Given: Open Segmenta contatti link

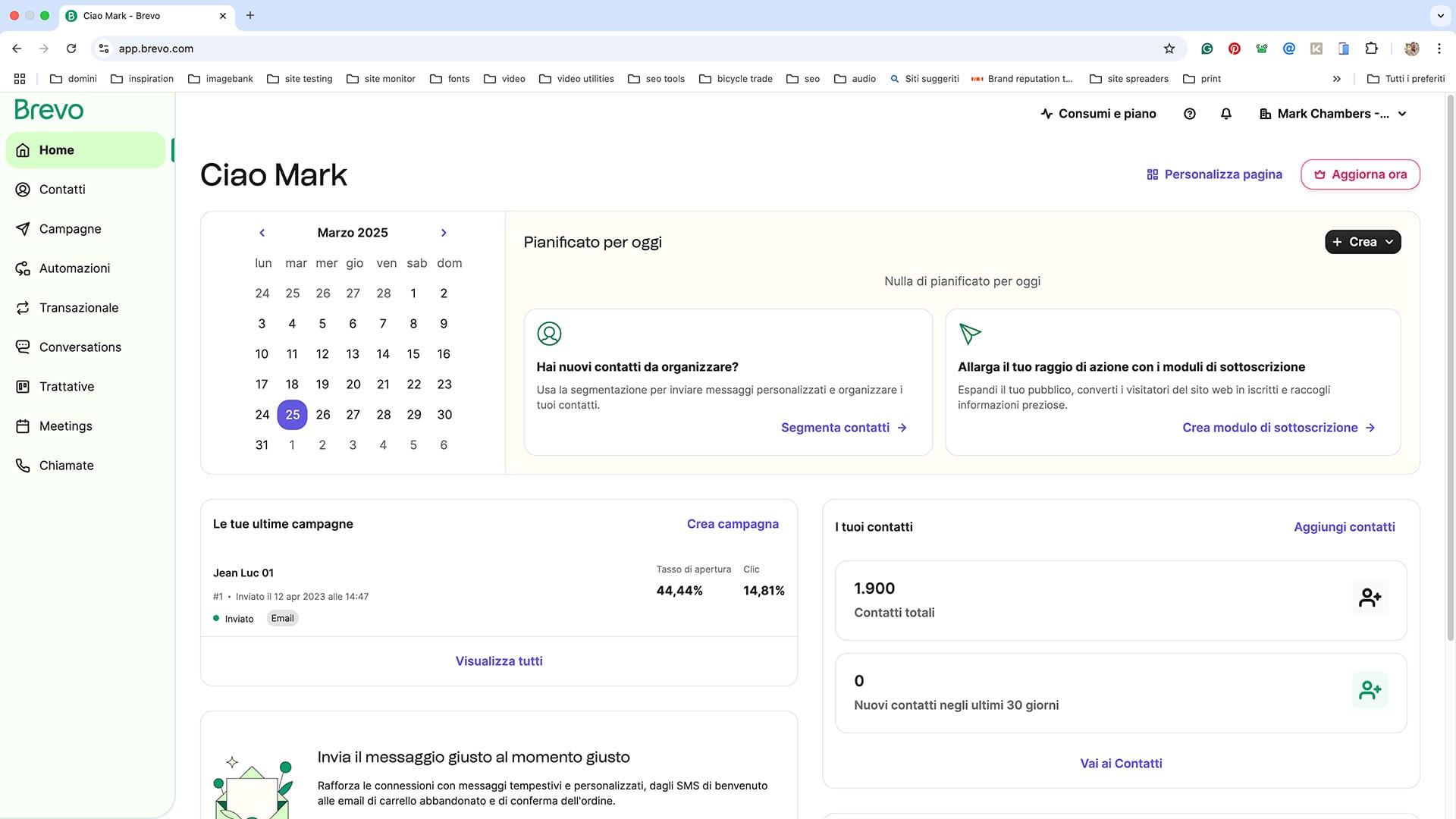Looking at the screenshot, I should (x=835, y=427).
